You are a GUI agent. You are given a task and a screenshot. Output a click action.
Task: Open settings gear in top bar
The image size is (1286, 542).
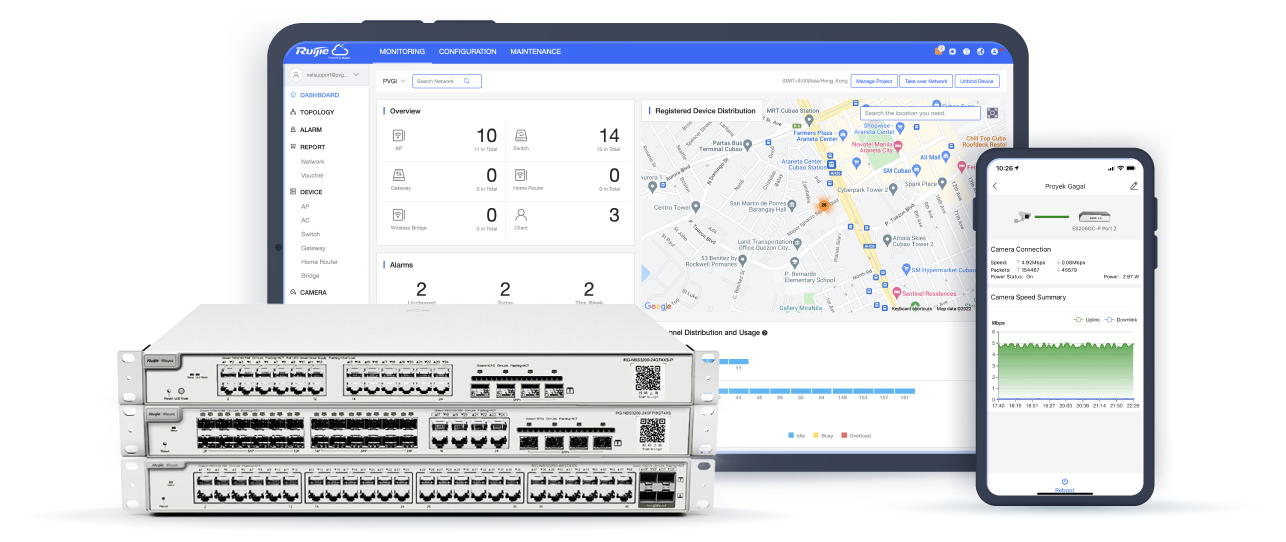point(953,51)
